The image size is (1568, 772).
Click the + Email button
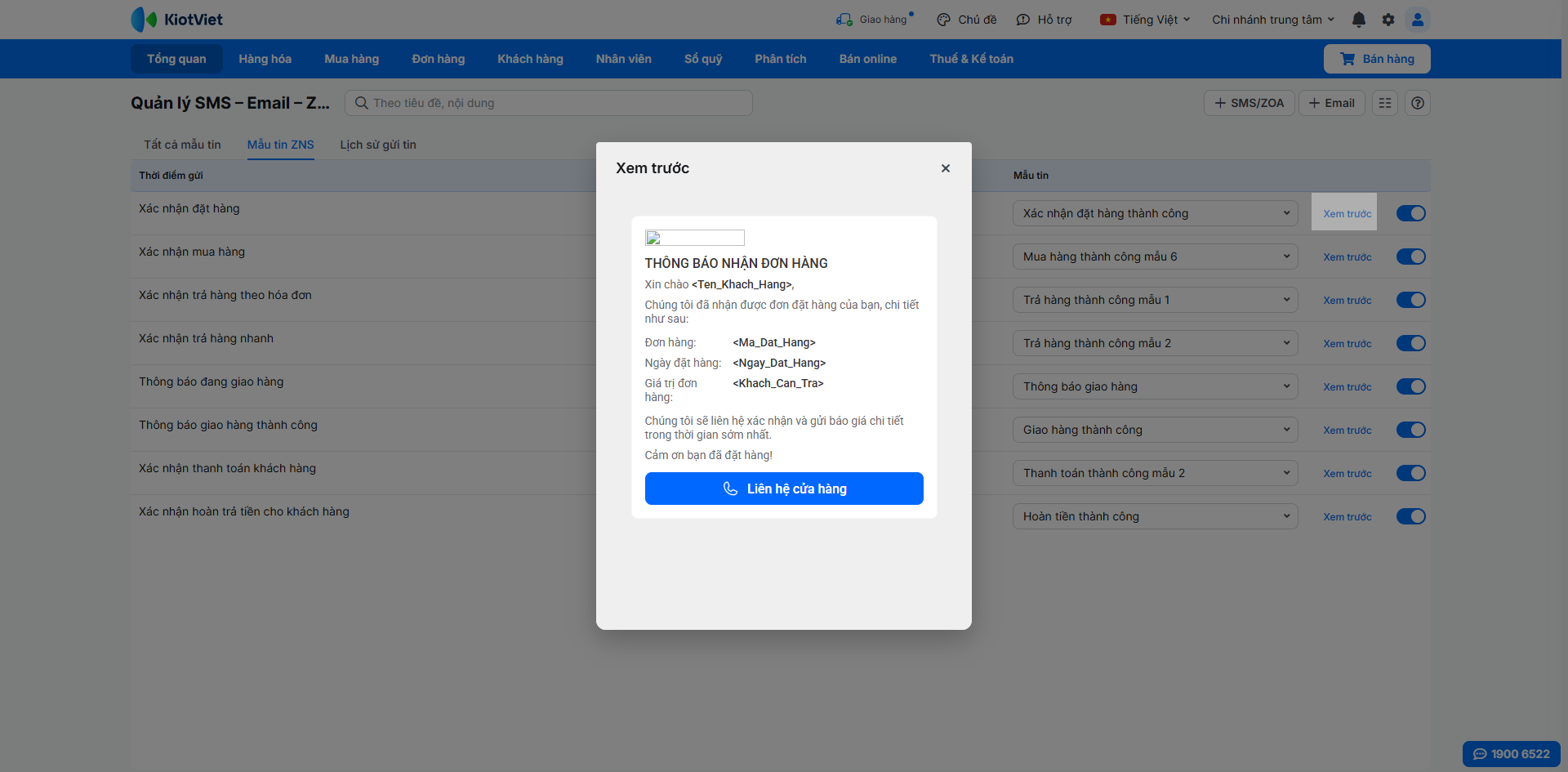pos(1332,103)
